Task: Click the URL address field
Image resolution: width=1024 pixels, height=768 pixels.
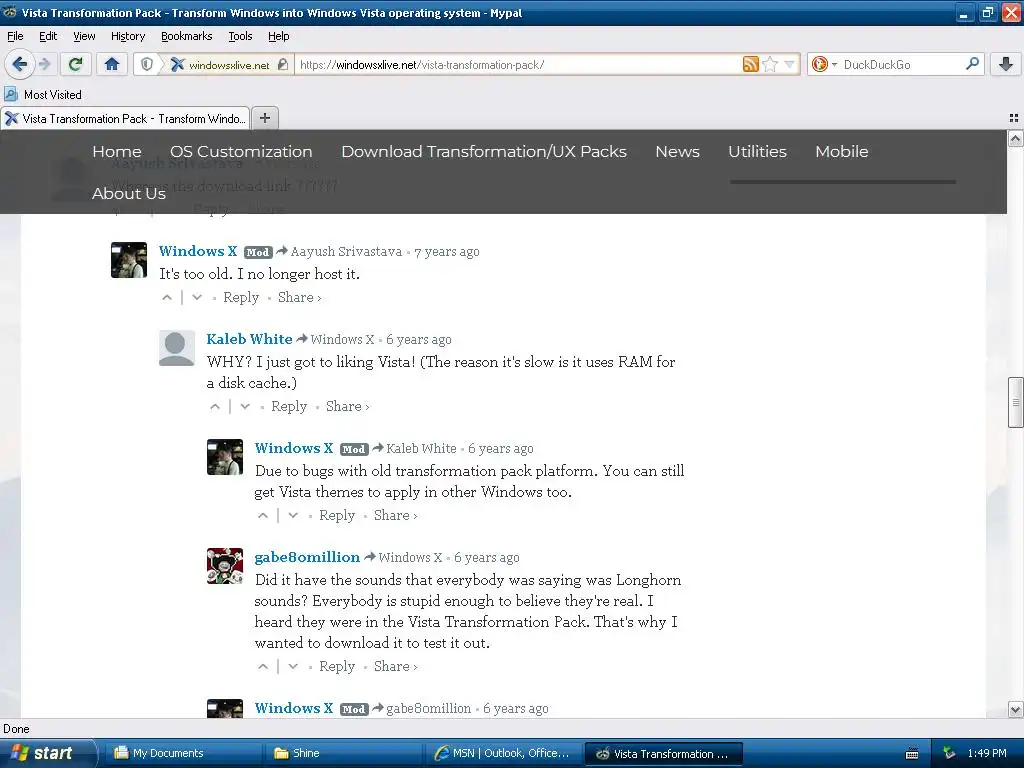Action: click(516, 65)
